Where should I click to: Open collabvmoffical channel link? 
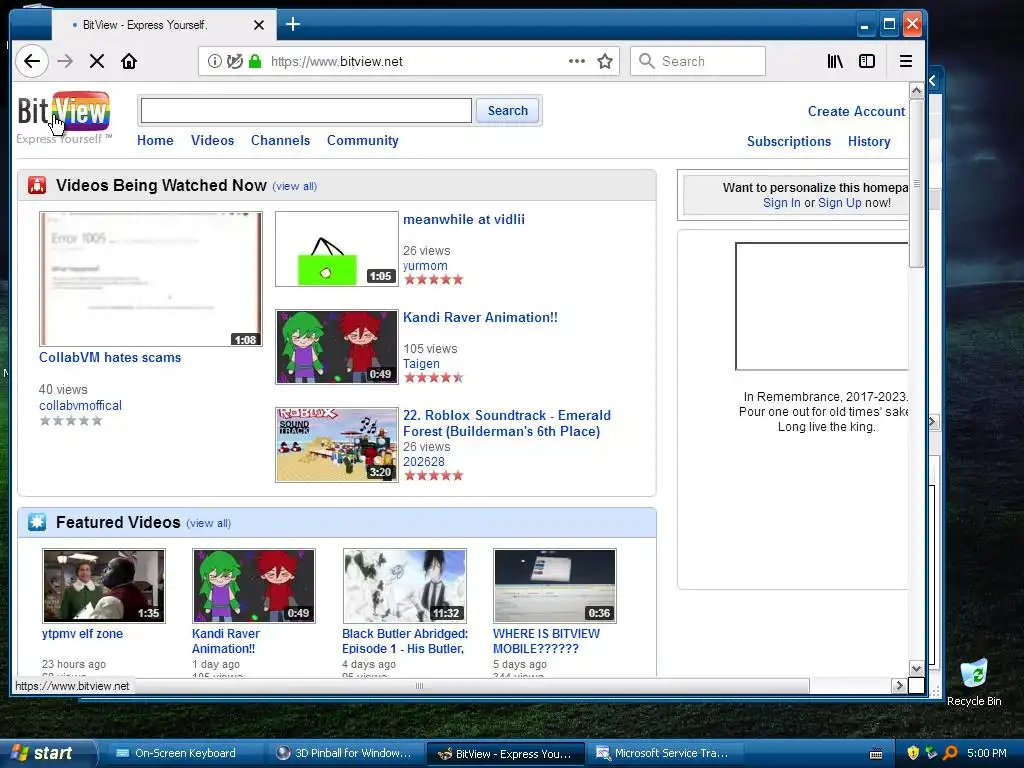80,406
